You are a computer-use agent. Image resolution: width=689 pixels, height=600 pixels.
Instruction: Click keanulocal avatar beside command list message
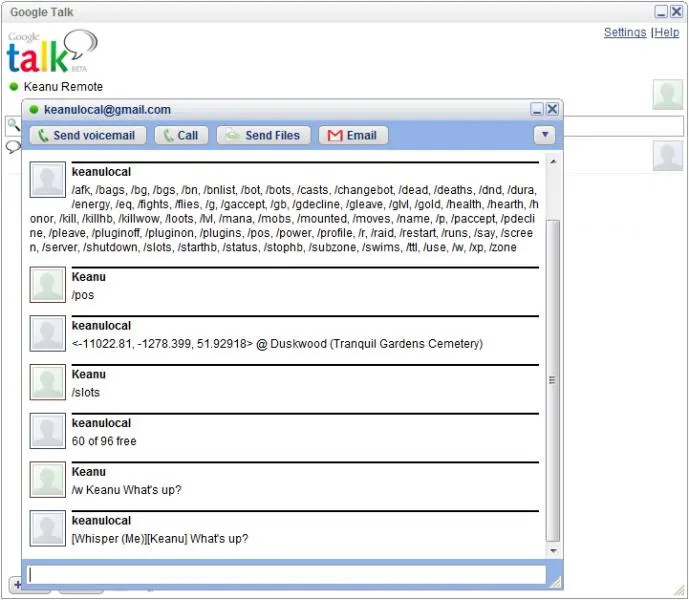(x=47, y=181)
